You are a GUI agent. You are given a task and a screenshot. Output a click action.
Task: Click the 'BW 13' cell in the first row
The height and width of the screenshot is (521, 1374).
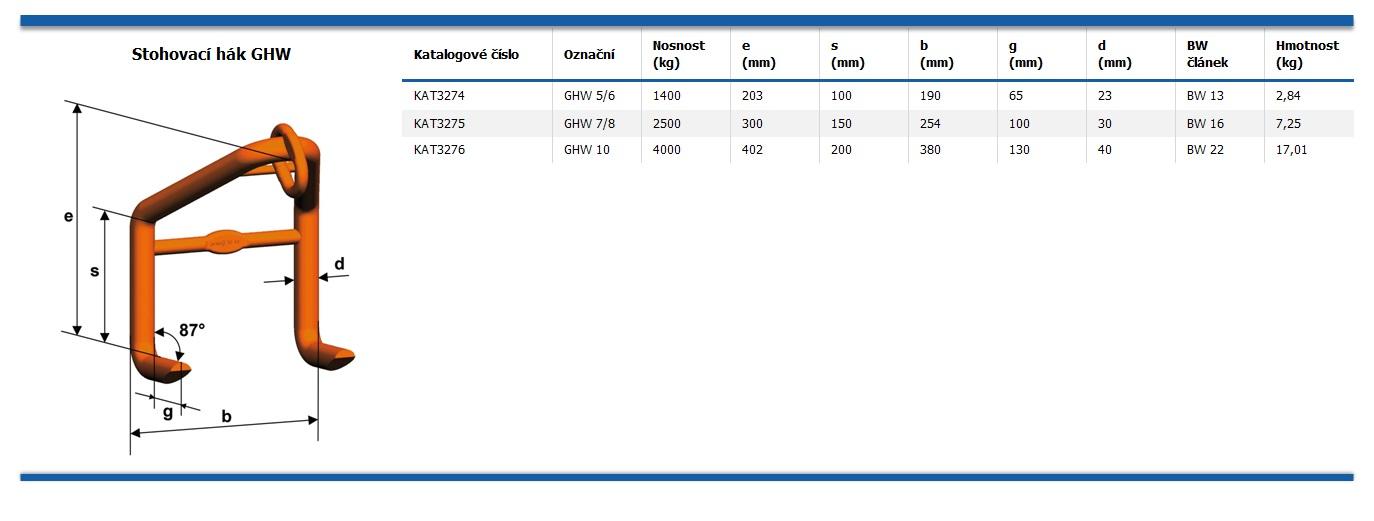pos(1205,96)
